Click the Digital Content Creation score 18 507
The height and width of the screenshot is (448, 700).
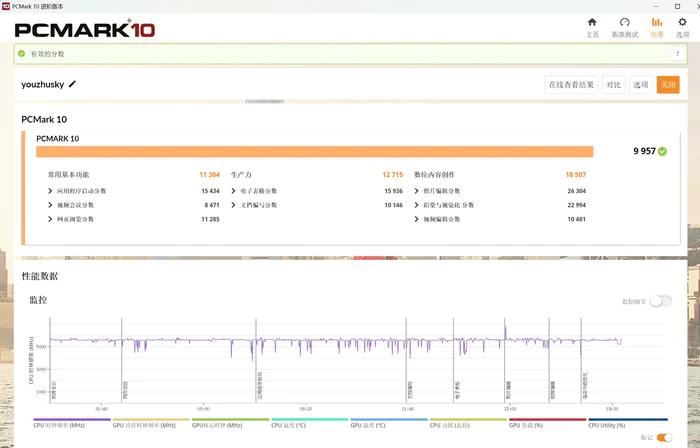coord(575,175)
